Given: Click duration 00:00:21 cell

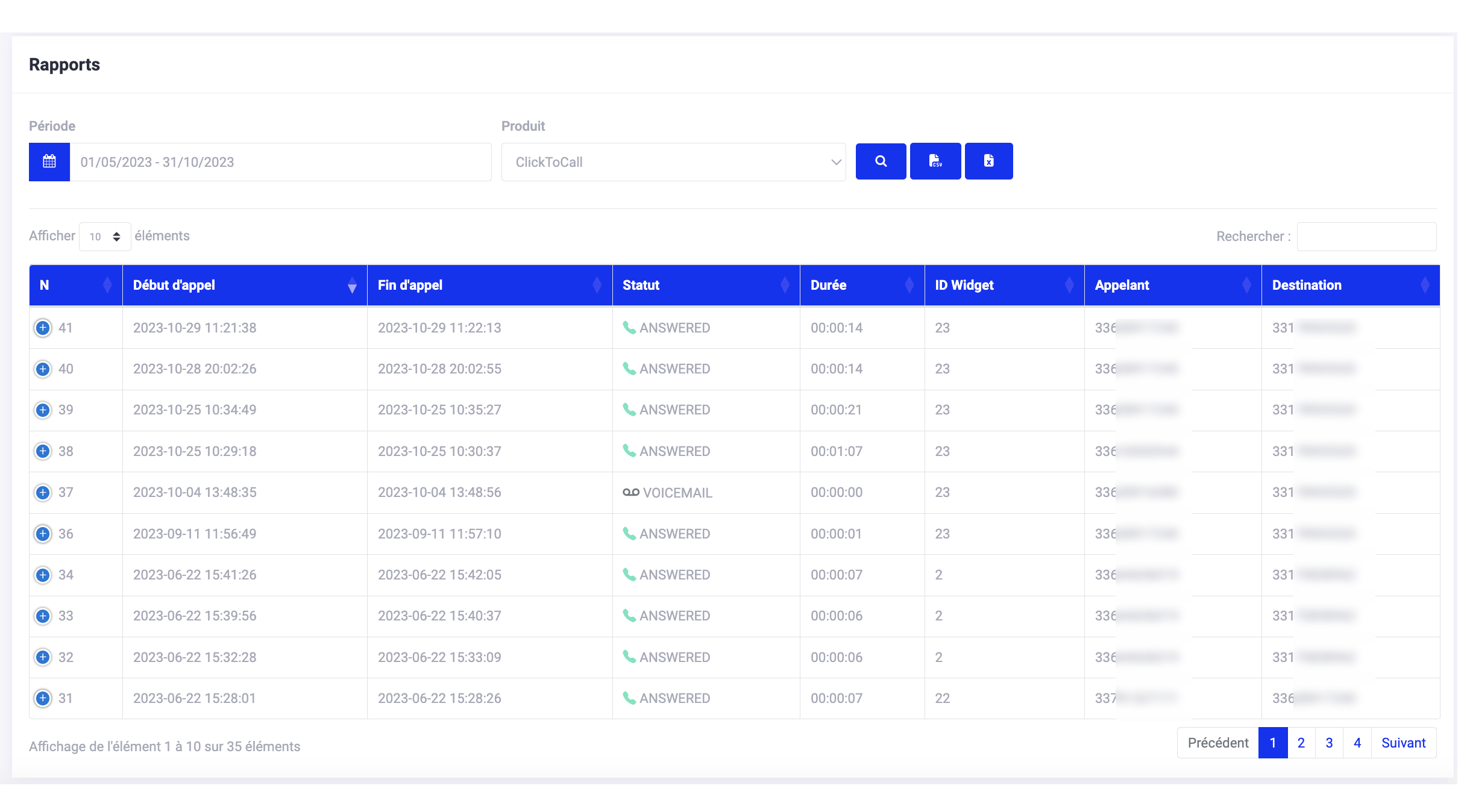Looking at the screenshot, I should click(x=837, y=410).
